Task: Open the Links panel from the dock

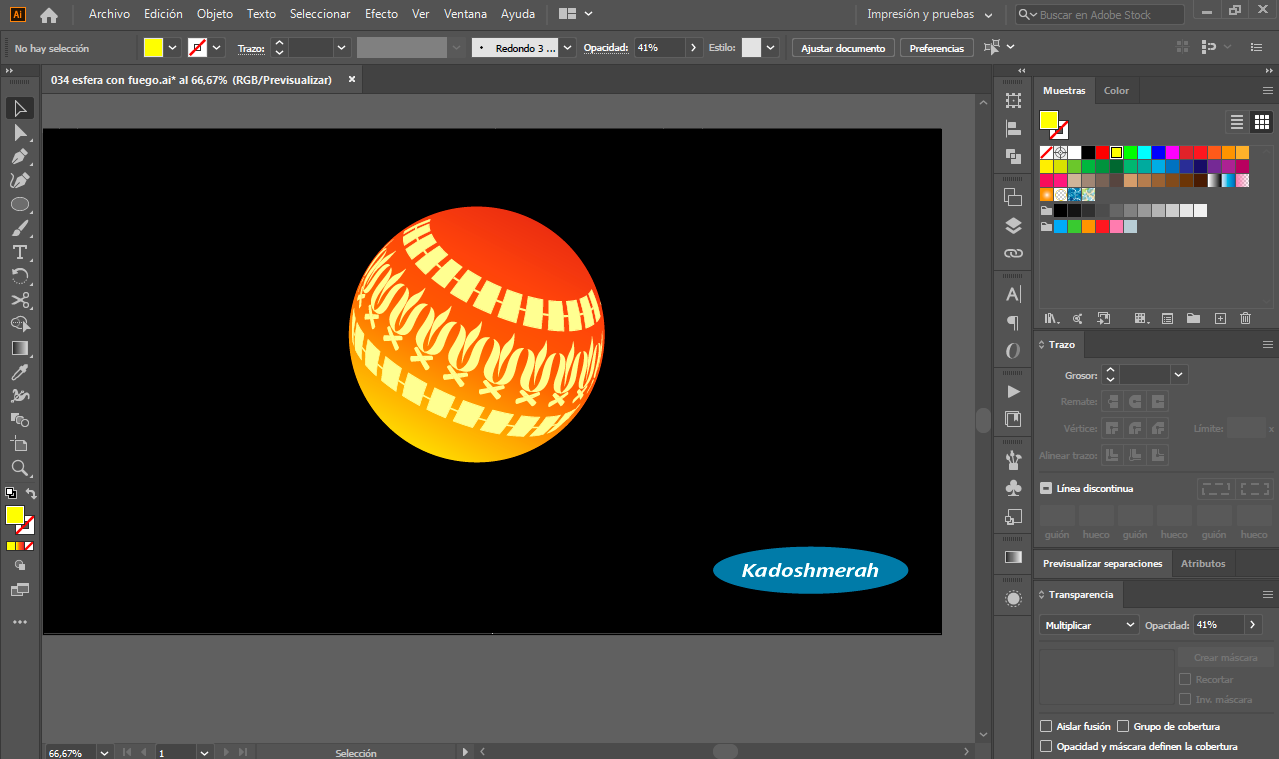Action: tap(1013, 254)
